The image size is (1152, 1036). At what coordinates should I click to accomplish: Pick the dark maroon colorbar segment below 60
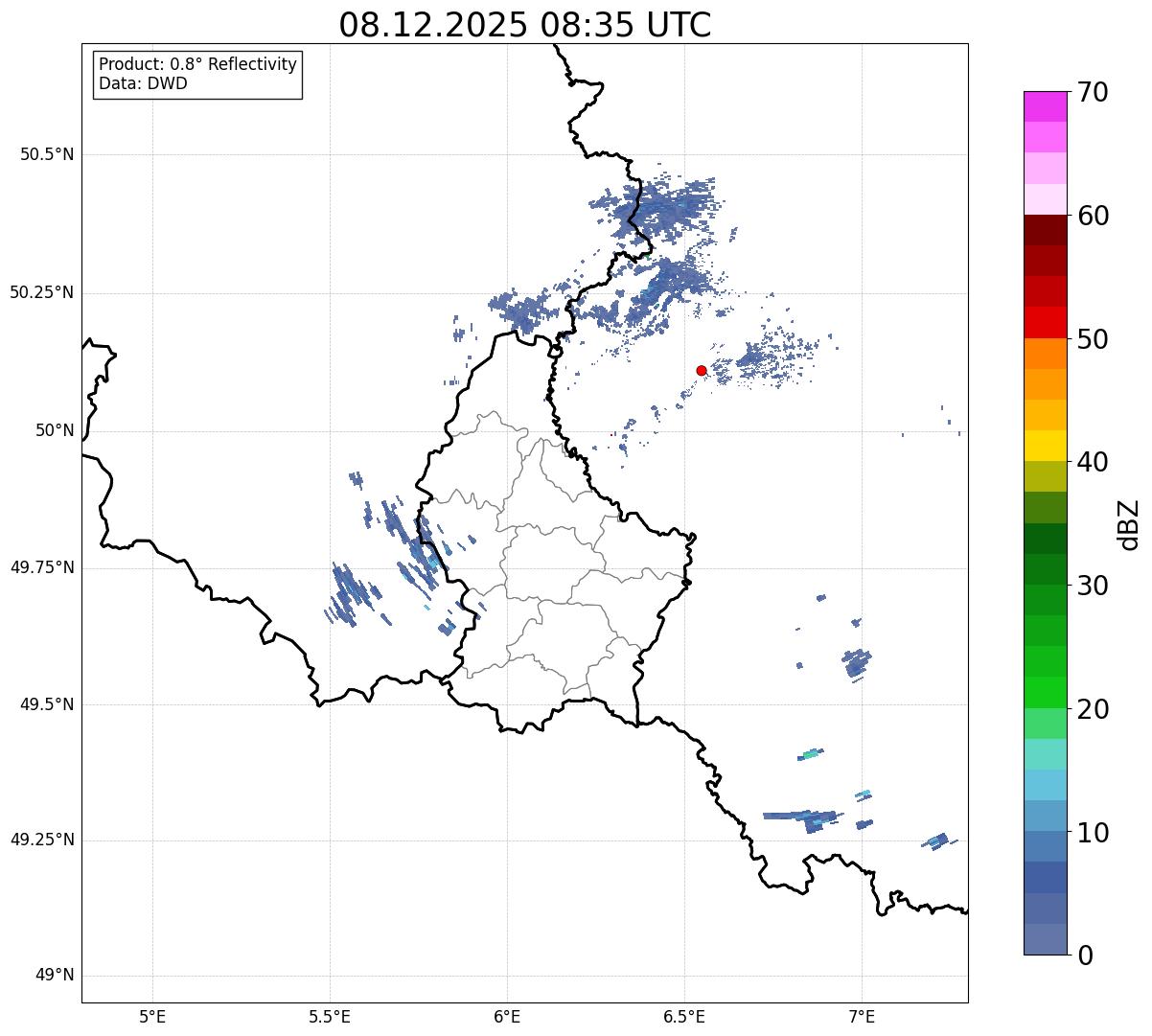pyautogui.click(x=1046, y=230)
